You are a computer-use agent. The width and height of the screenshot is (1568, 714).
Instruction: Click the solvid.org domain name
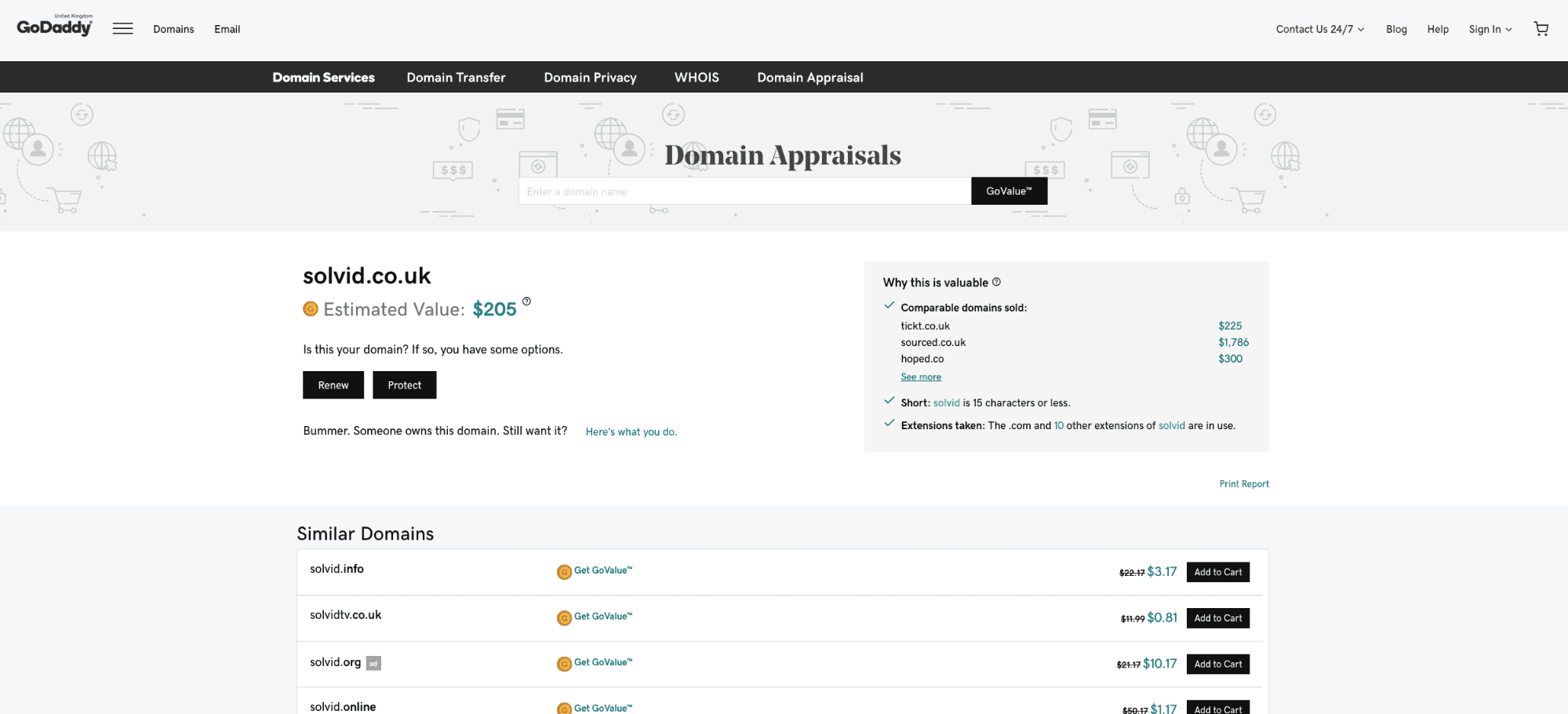click(335, 662)
